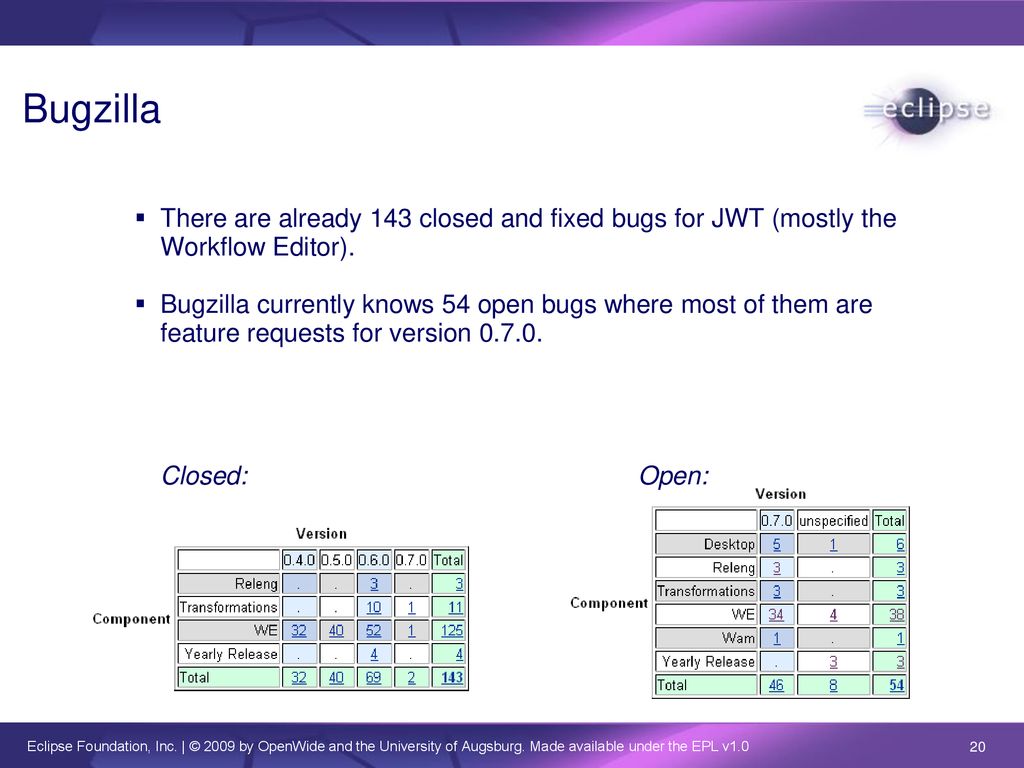Viewport: 1024px width, 768px height.
Task: Click the Open: heading
Action: [673, 476]
